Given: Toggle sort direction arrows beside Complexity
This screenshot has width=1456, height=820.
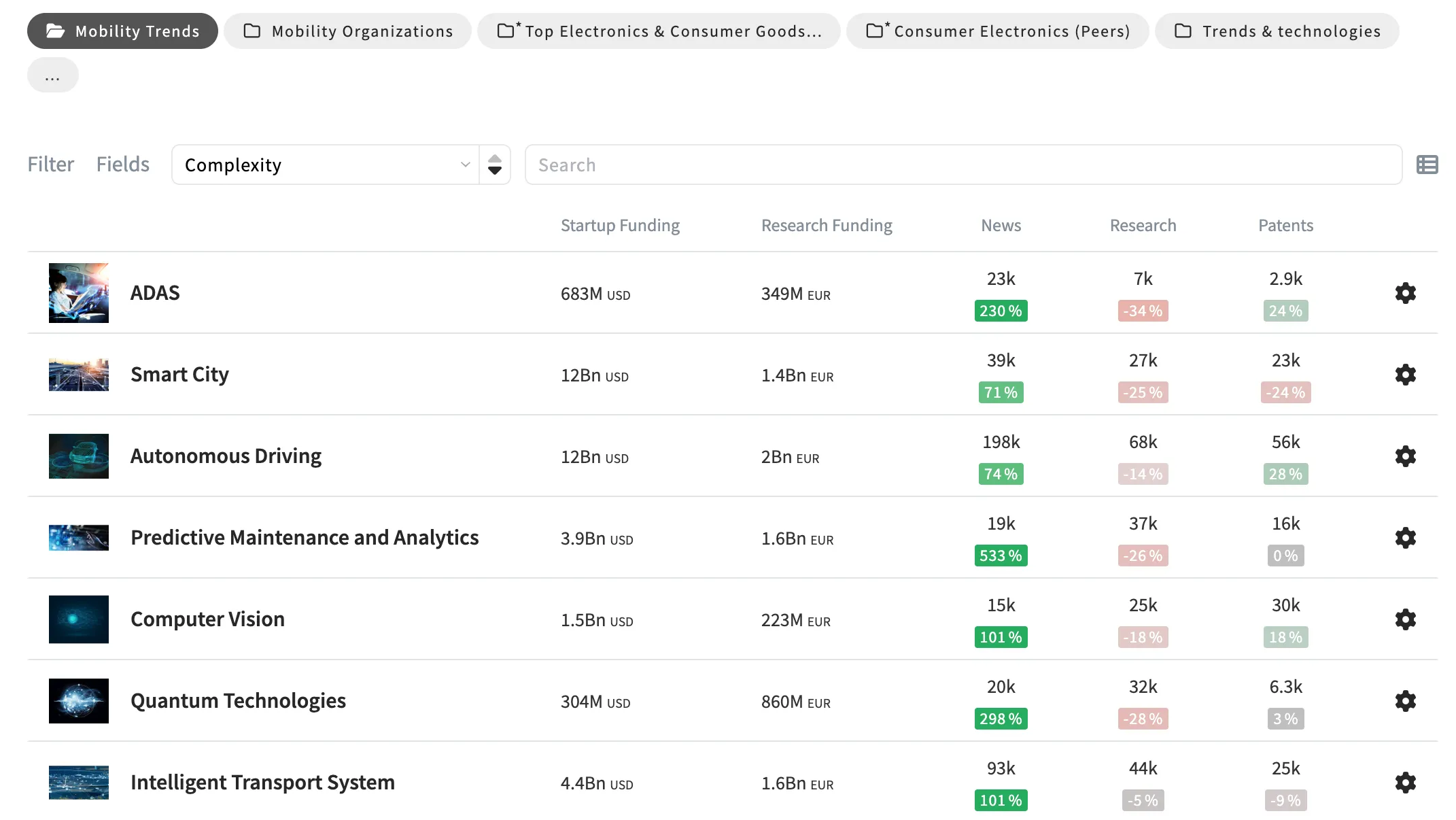Looking at the screenshot, I should (x=495, y=165).
